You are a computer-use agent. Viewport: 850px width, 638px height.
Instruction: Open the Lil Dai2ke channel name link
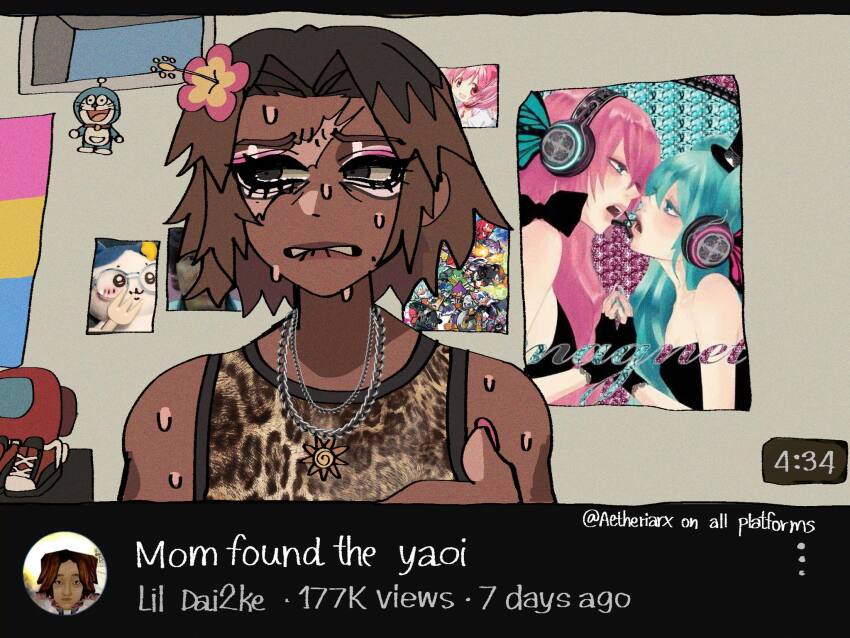coord(202,600)
